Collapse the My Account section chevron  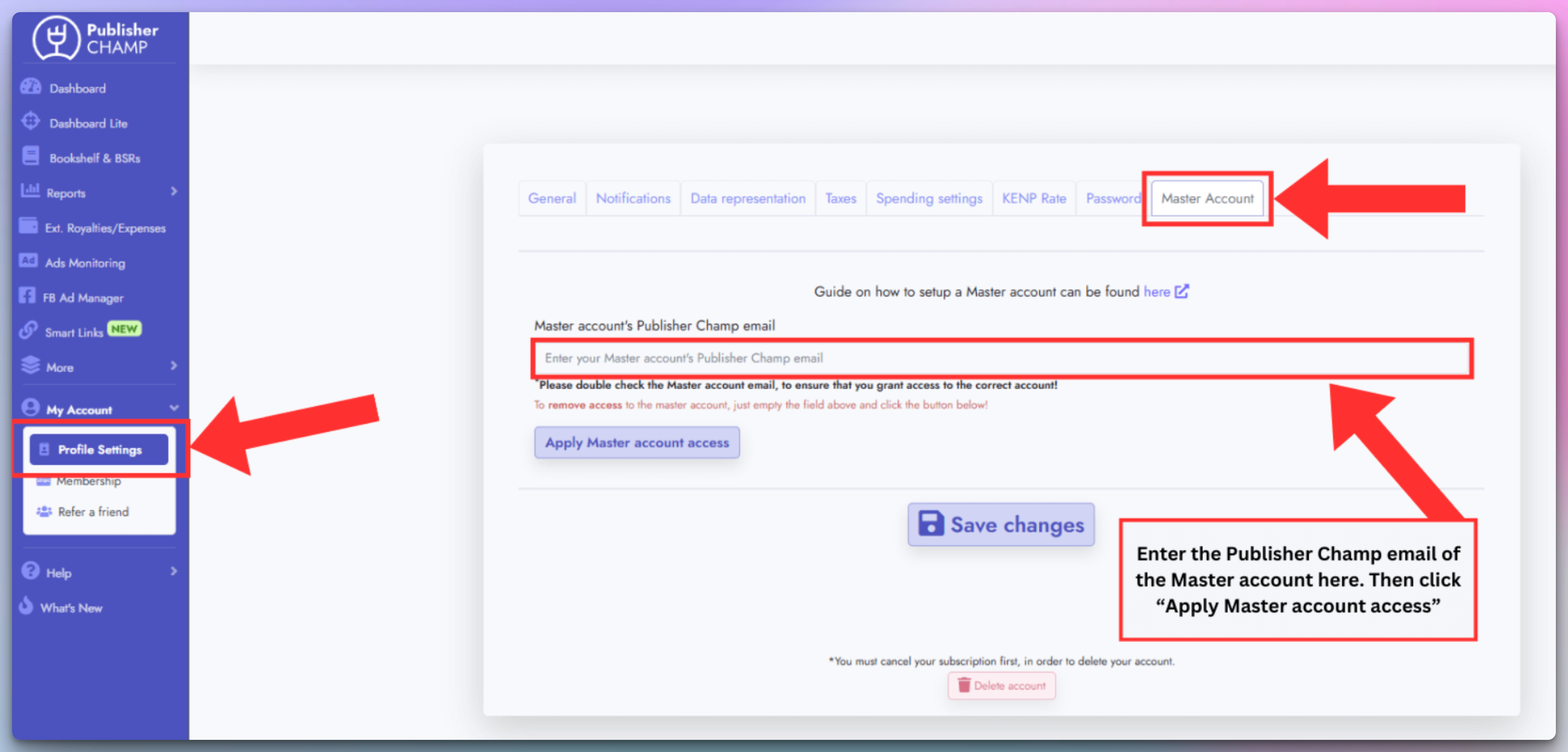tap(174, 408)
